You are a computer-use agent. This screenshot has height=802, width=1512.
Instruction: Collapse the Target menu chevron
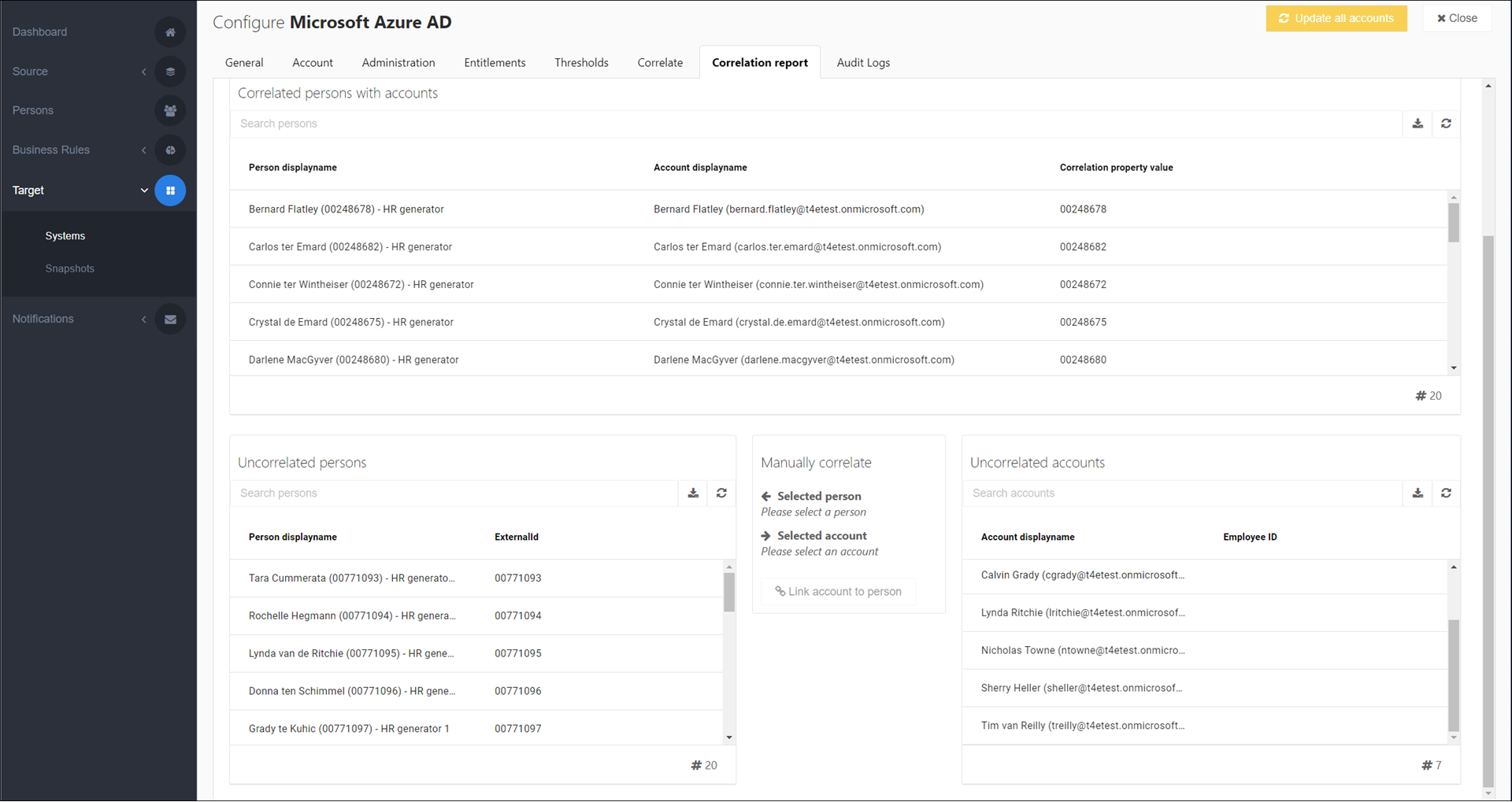tap(144, 190)
